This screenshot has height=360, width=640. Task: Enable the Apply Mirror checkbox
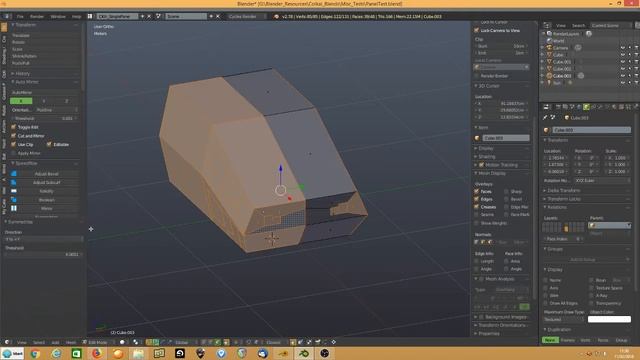pyautogui.click(x=13, y=153)
